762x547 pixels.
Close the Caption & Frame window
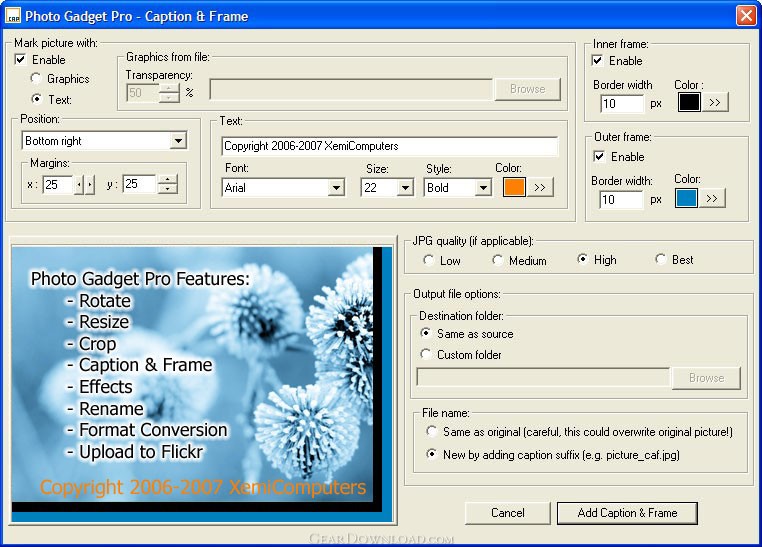(745, 16)
